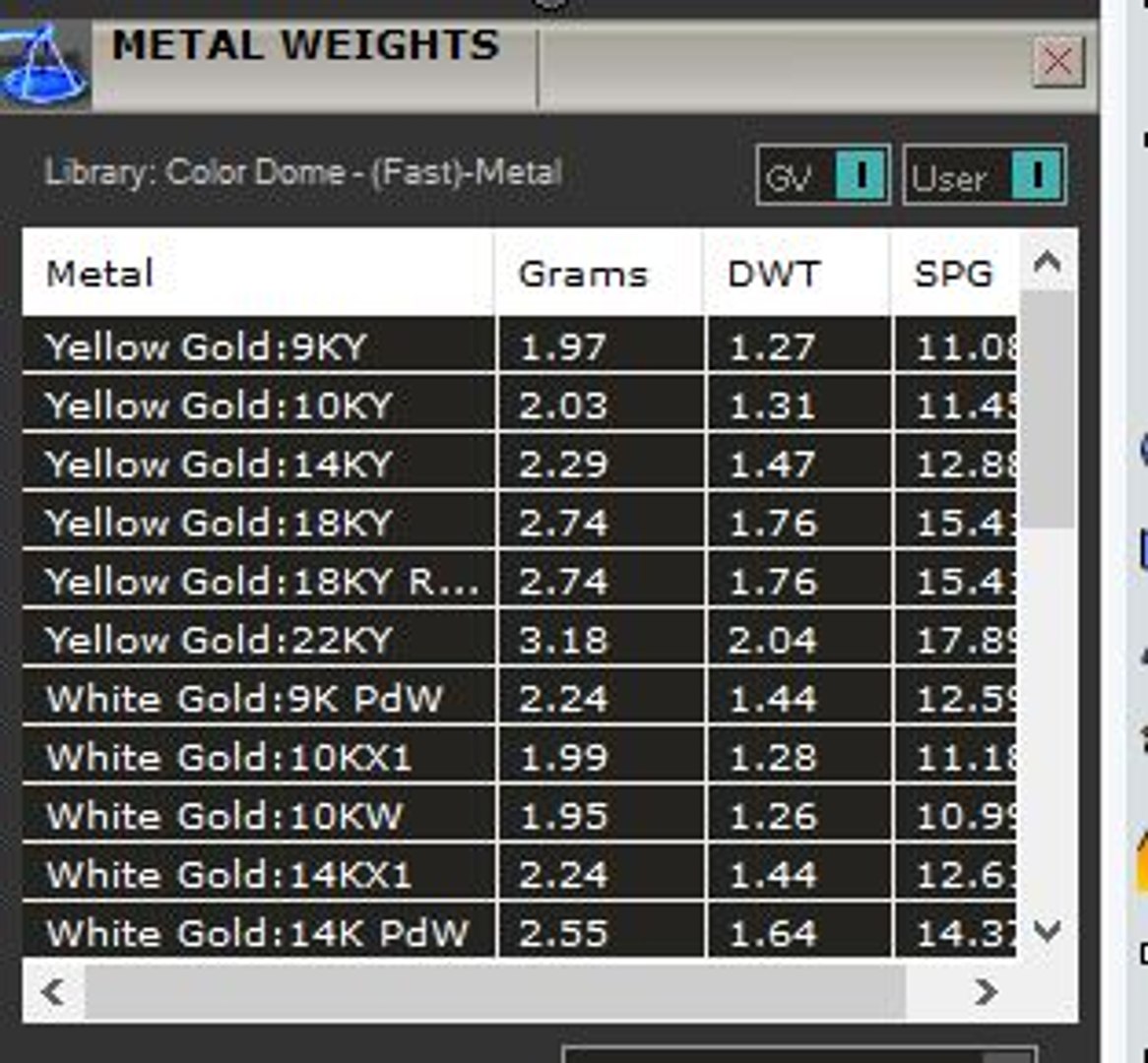Click the 2.04 DWT value
This screenshot has height=1063, width=1148.
(773, 640)
